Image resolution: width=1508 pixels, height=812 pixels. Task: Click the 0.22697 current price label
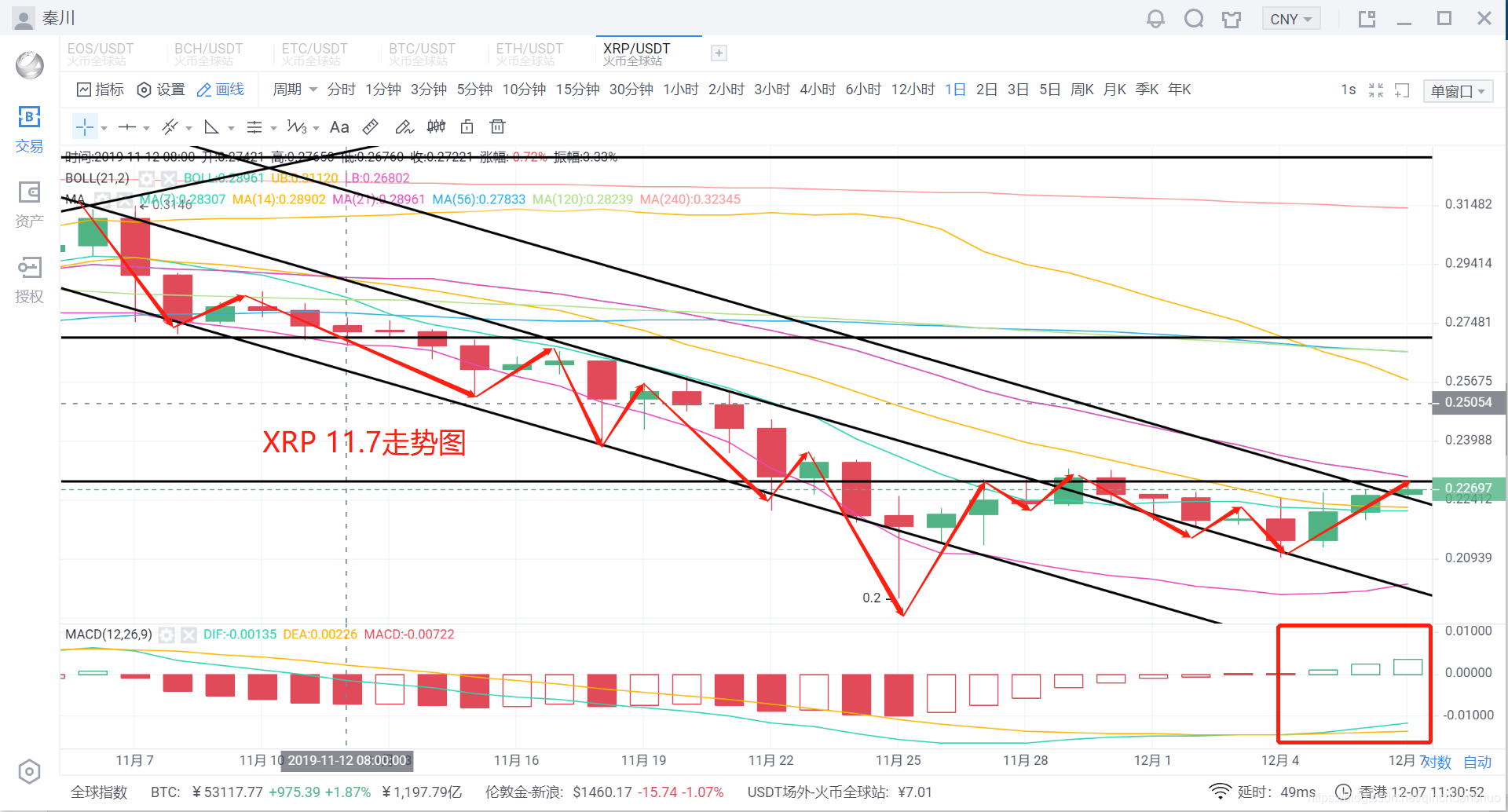coord(1468,488)
